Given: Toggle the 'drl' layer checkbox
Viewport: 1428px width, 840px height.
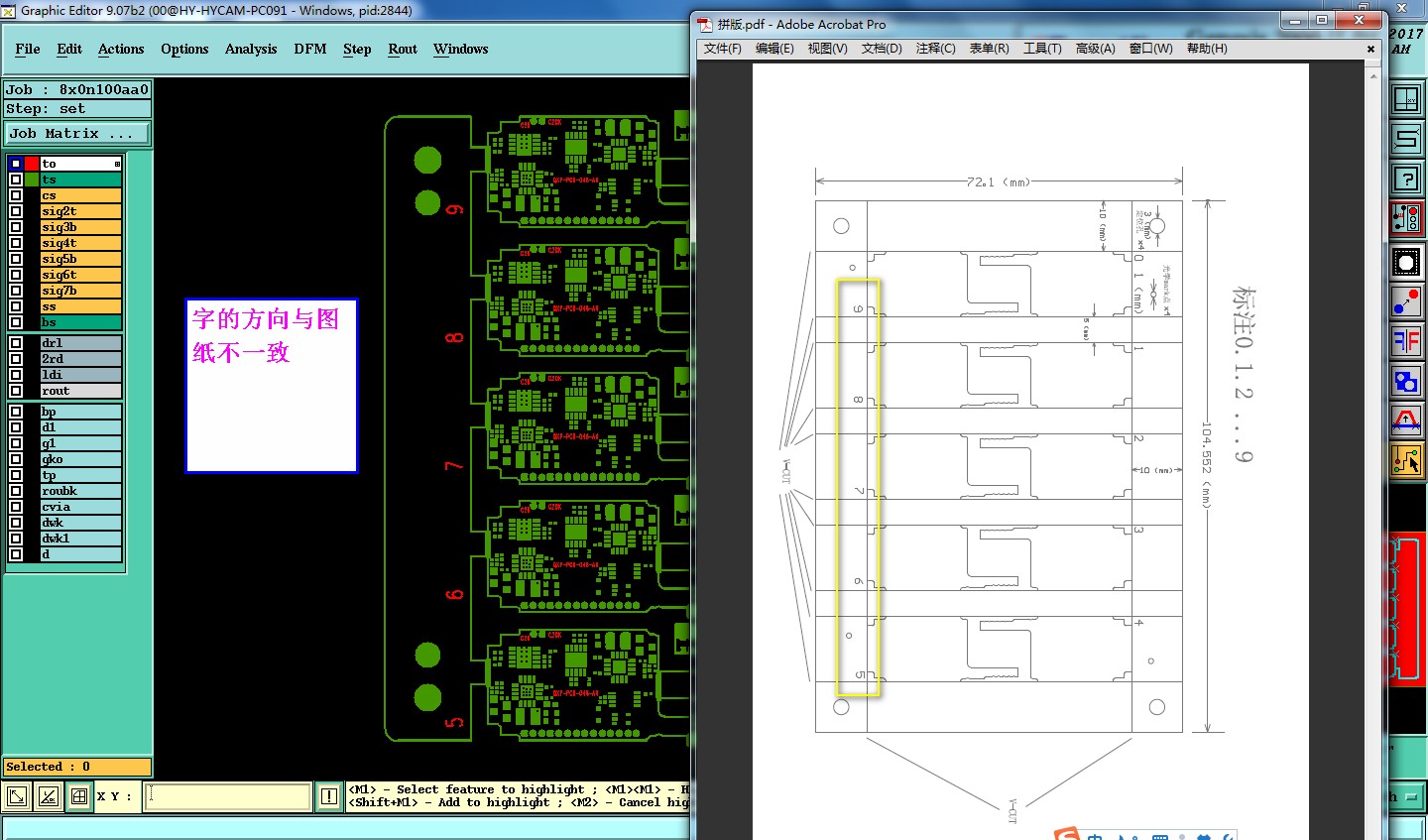Looking at the screenshot, I should click(x=16, y=343).
